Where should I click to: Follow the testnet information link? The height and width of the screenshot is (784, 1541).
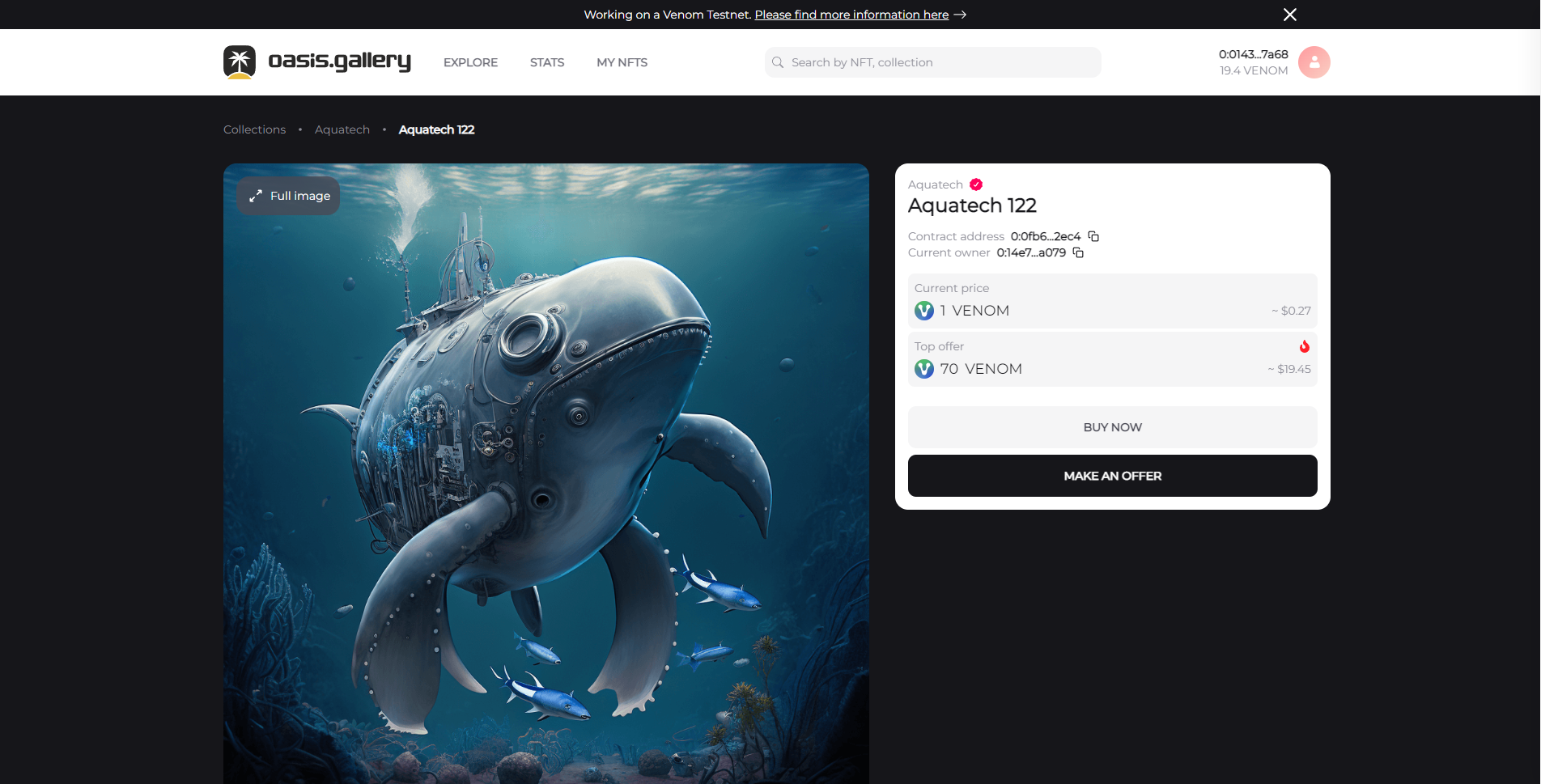pyautogui.click(x=851, y=15)
